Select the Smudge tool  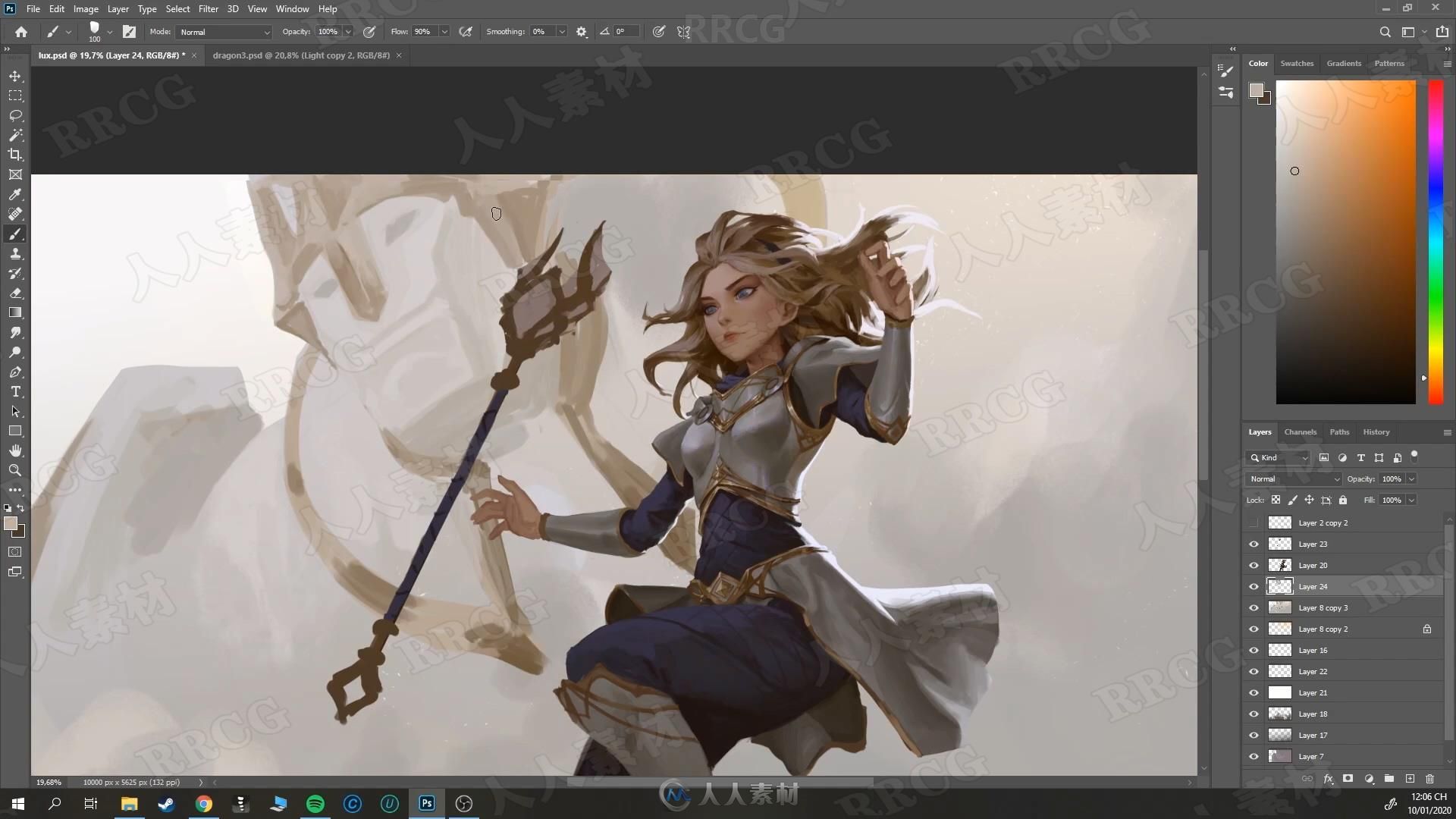click(x=15, y=332)
